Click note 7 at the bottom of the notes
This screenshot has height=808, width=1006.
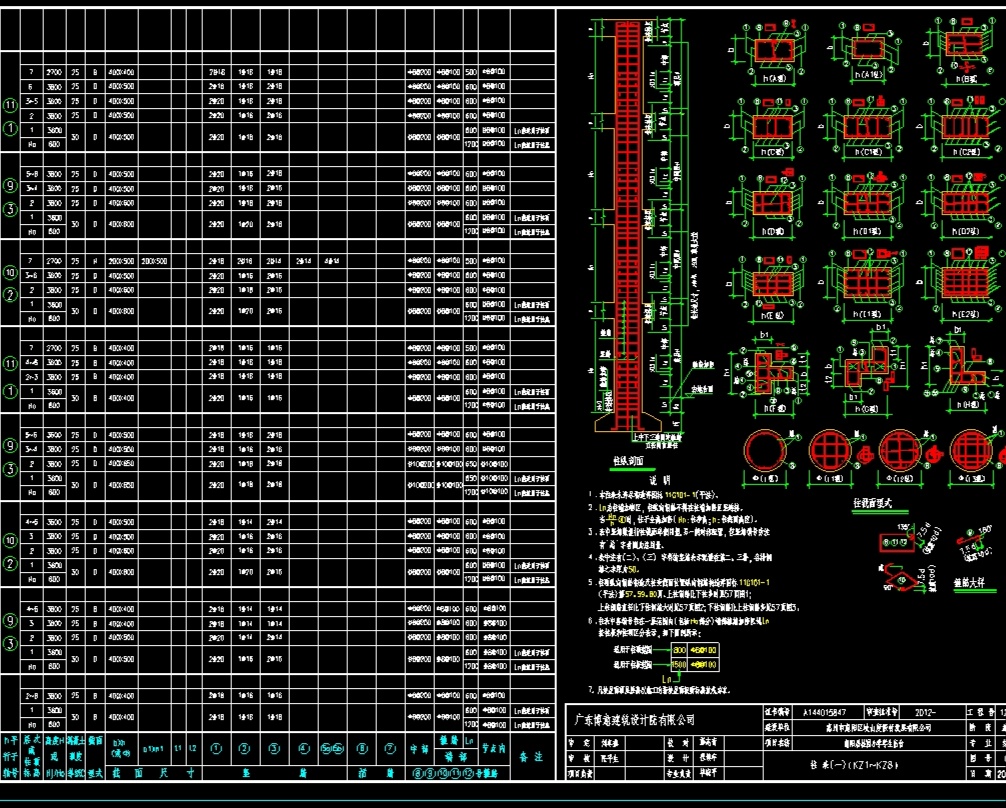point(659,690)
